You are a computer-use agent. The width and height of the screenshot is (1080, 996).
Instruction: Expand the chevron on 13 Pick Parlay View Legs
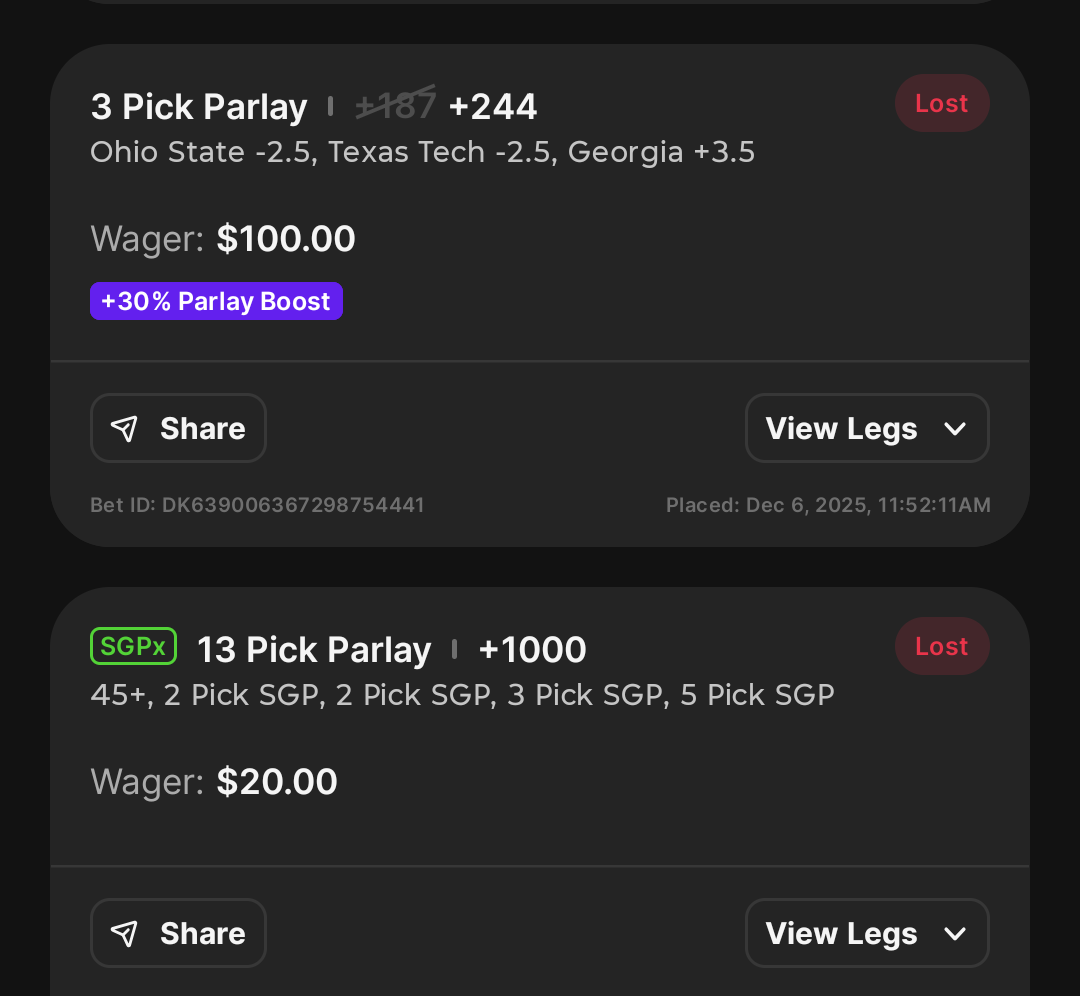(x=955, y=934)
